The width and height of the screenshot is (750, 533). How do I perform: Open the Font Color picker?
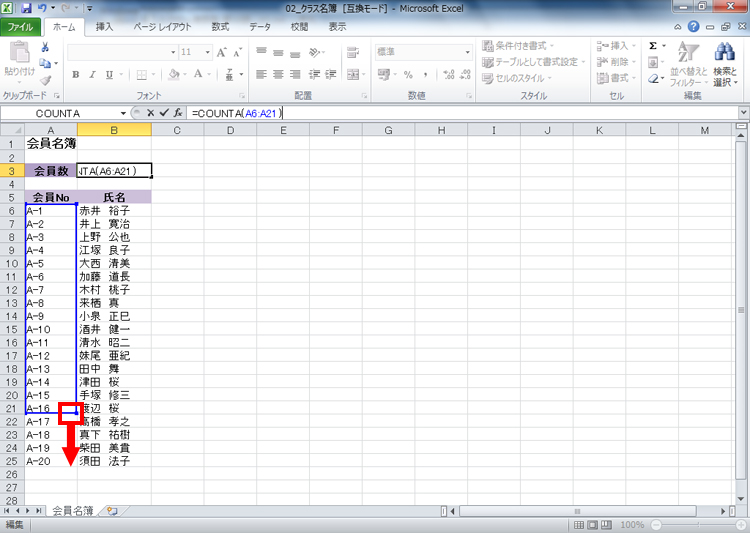pyautogui.click(x=198, y=74)
